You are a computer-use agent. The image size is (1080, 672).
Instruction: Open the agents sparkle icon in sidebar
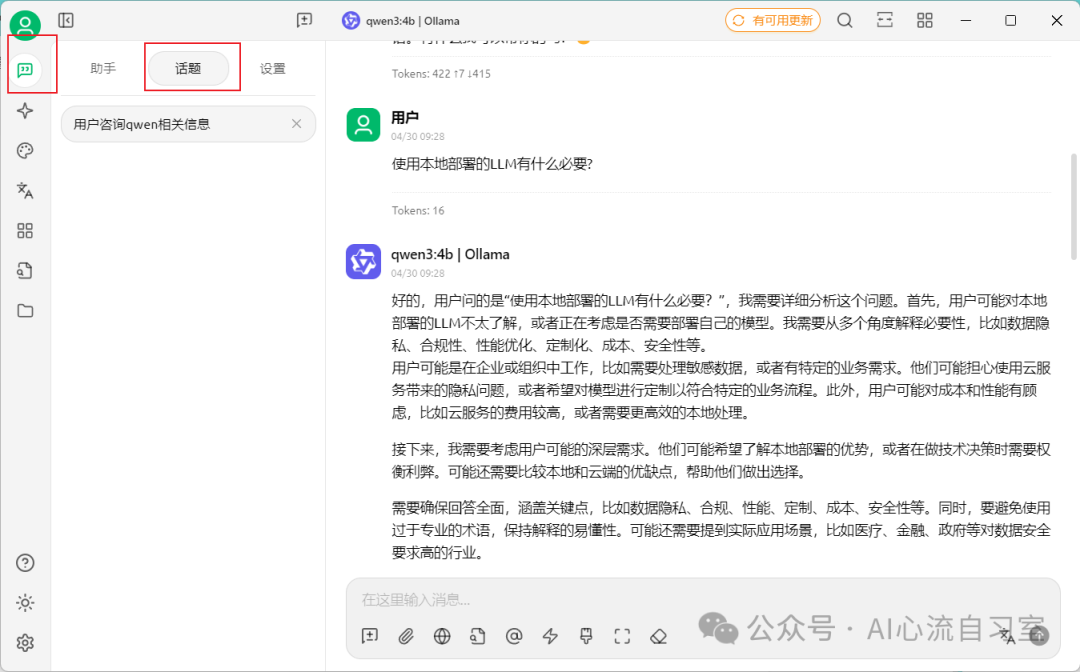point(25,111)
